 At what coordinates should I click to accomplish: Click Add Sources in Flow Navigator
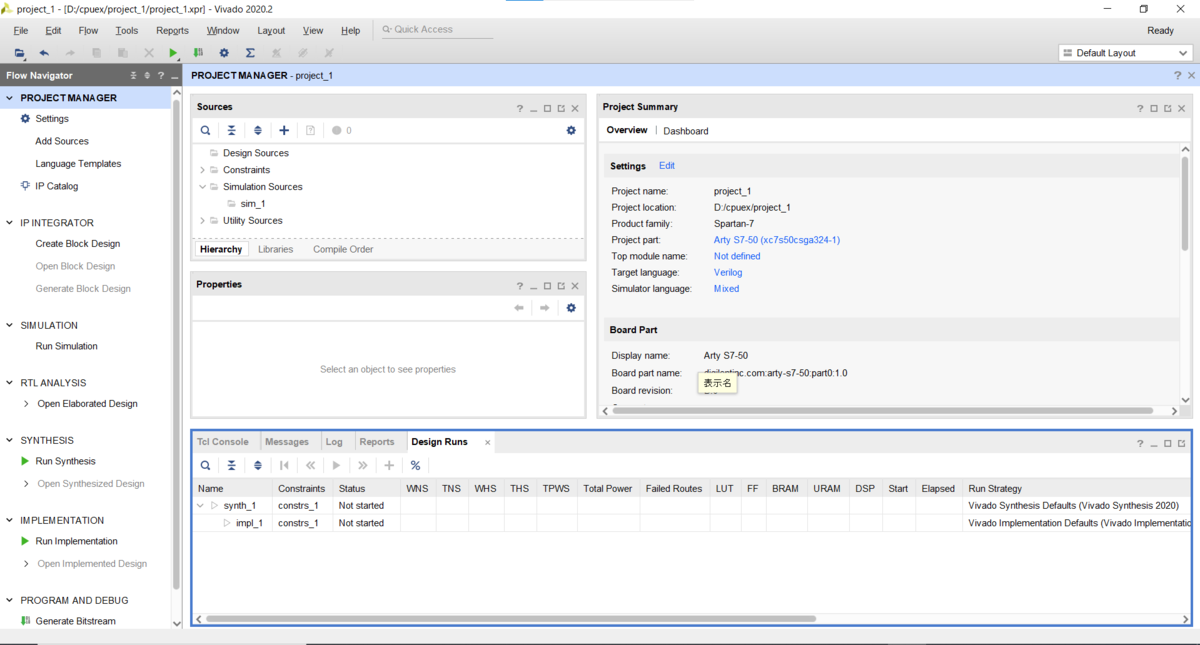coord(62,141)
